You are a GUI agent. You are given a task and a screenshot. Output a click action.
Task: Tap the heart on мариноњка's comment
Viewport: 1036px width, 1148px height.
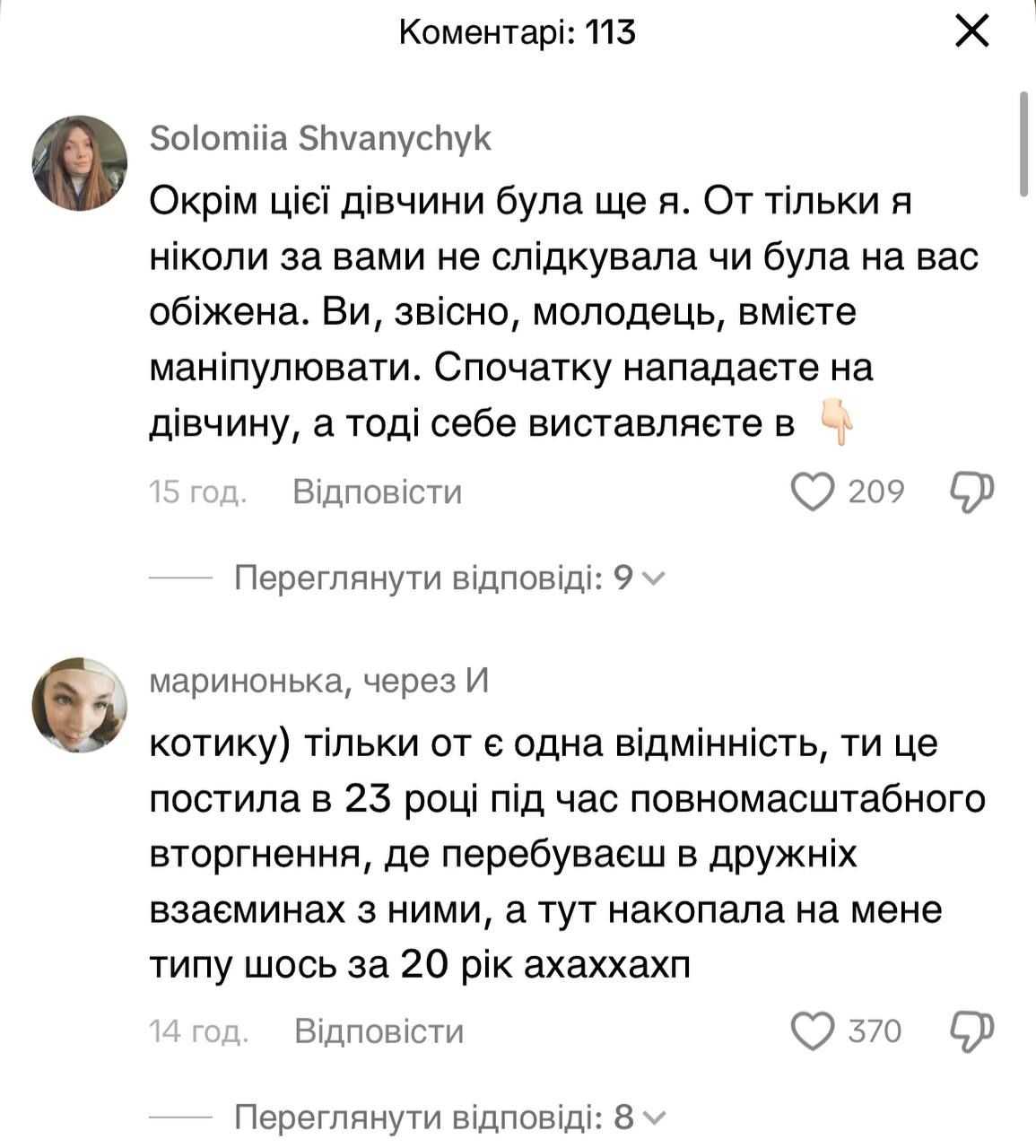point(812,1031)
